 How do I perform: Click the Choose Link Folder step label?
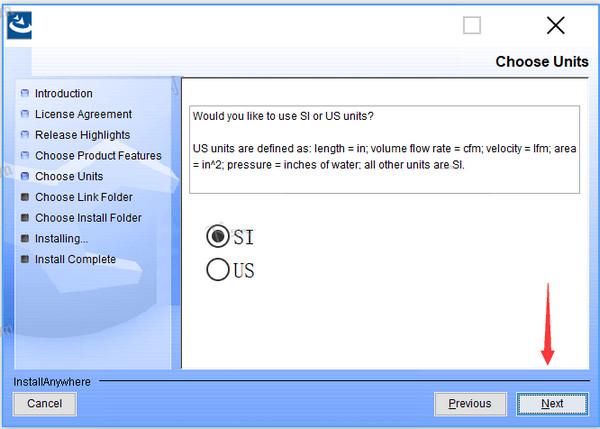83,198
